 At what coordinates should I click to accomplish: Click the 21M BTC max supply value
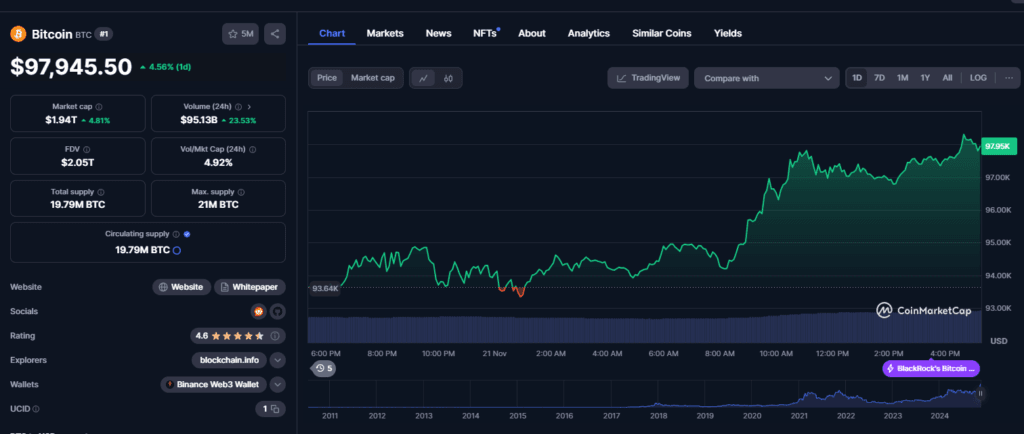[x=218, y=205]
